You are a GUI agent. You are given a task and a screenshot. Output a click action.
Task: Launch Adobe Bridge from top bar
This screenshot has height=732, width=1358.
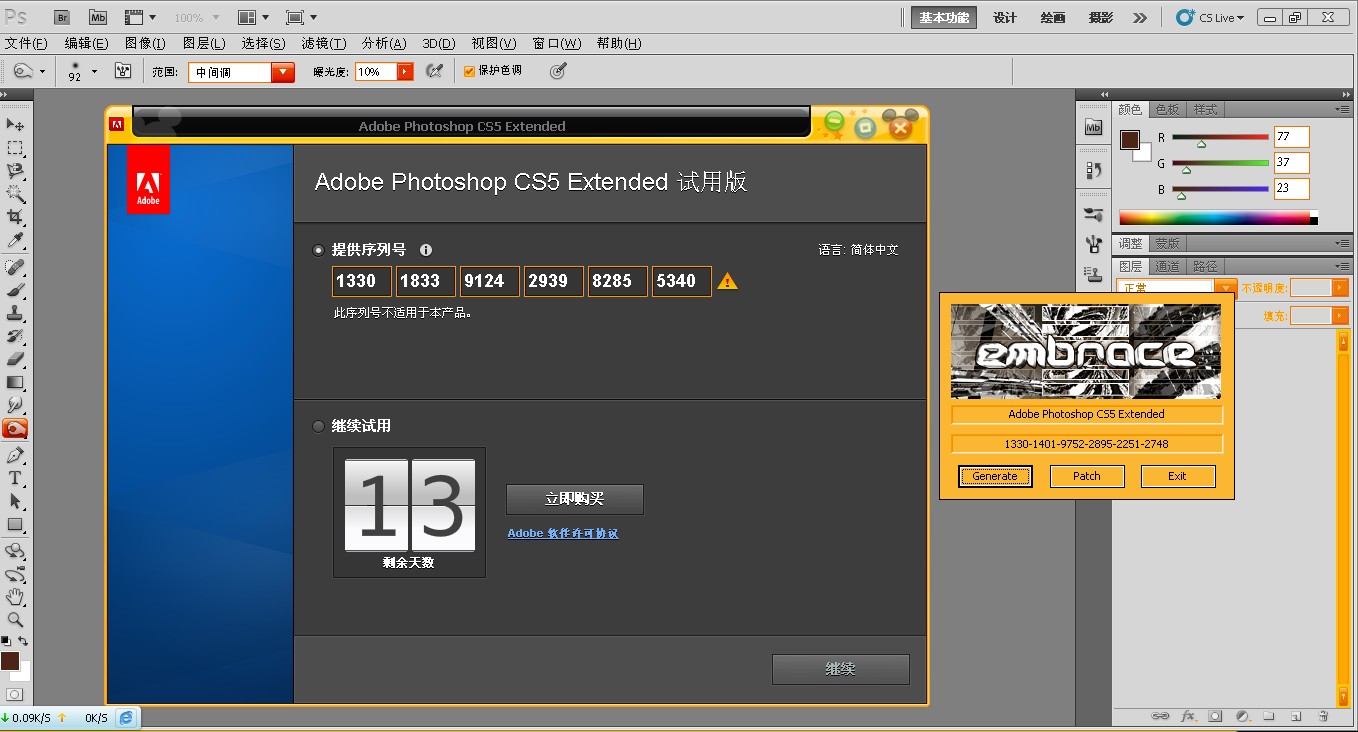[x=62, y=17]
